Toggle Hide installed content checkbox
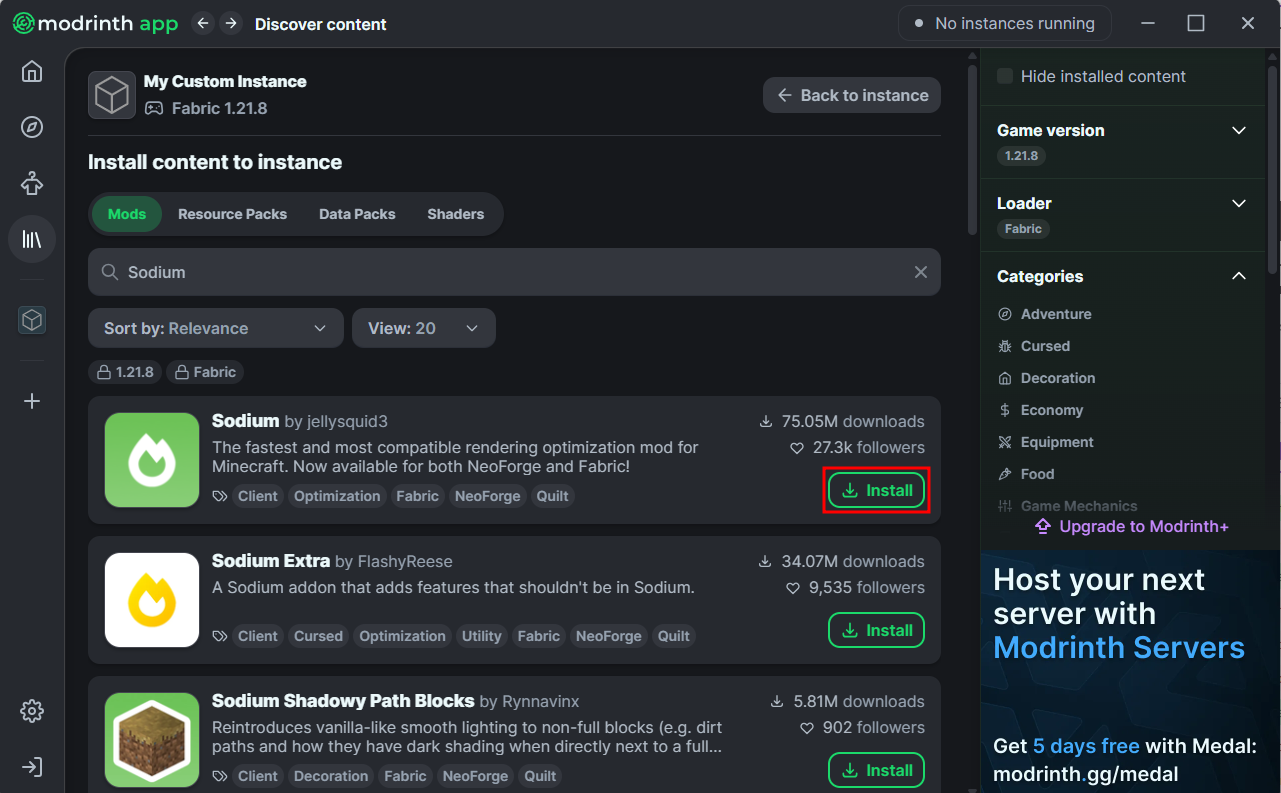This screenshot has height=793, width=1281. pyautogui.click(x=1005, y=76)
